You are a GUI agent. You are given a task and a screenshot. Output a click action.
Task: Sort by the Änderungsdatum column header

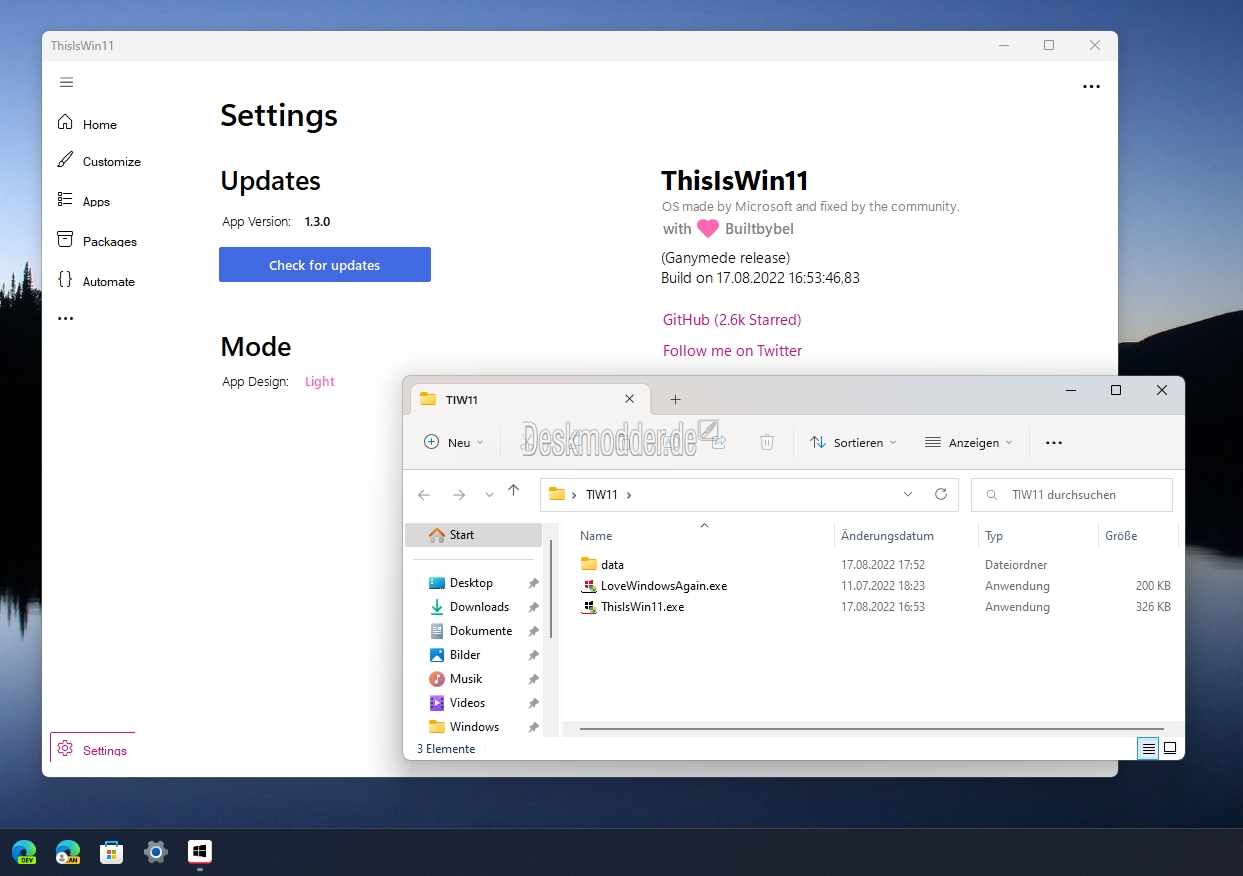point(887,536)
